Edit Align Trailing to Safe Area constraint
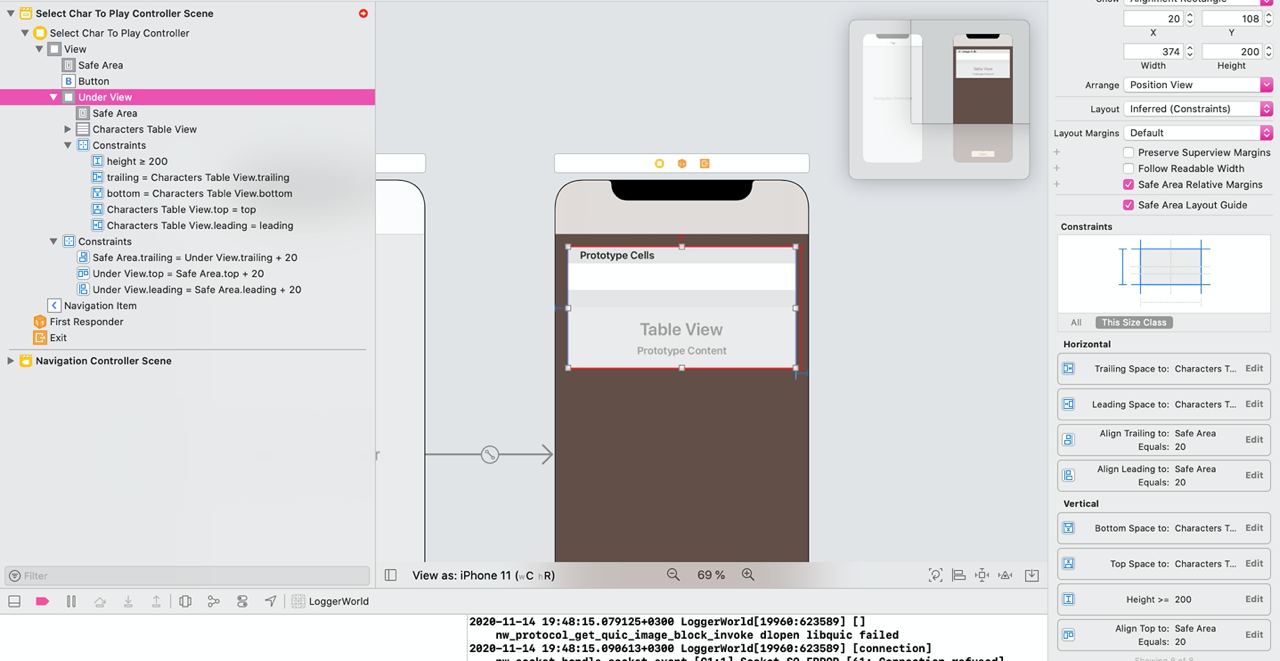The width and height of the screenshot is (1280, 661). pyautogui.click(x=1254, y=440)
